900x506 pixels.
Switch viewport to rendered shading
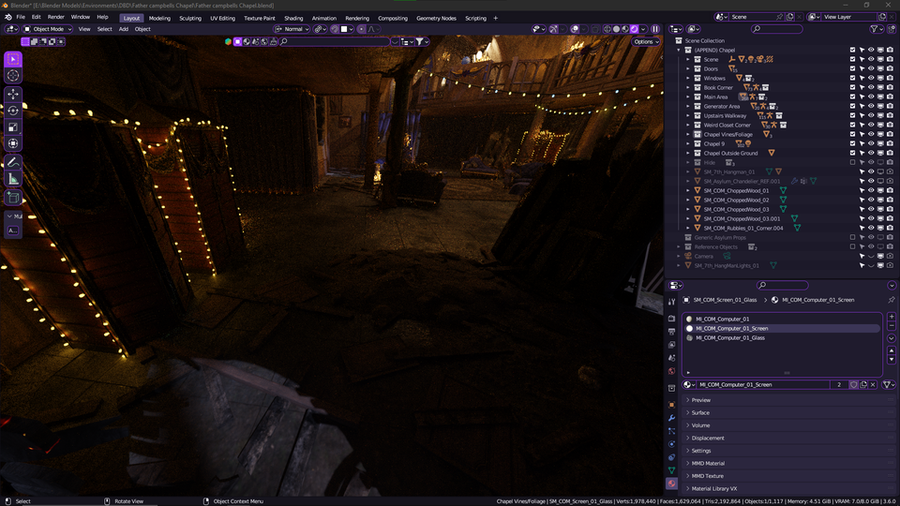[634, 29]
